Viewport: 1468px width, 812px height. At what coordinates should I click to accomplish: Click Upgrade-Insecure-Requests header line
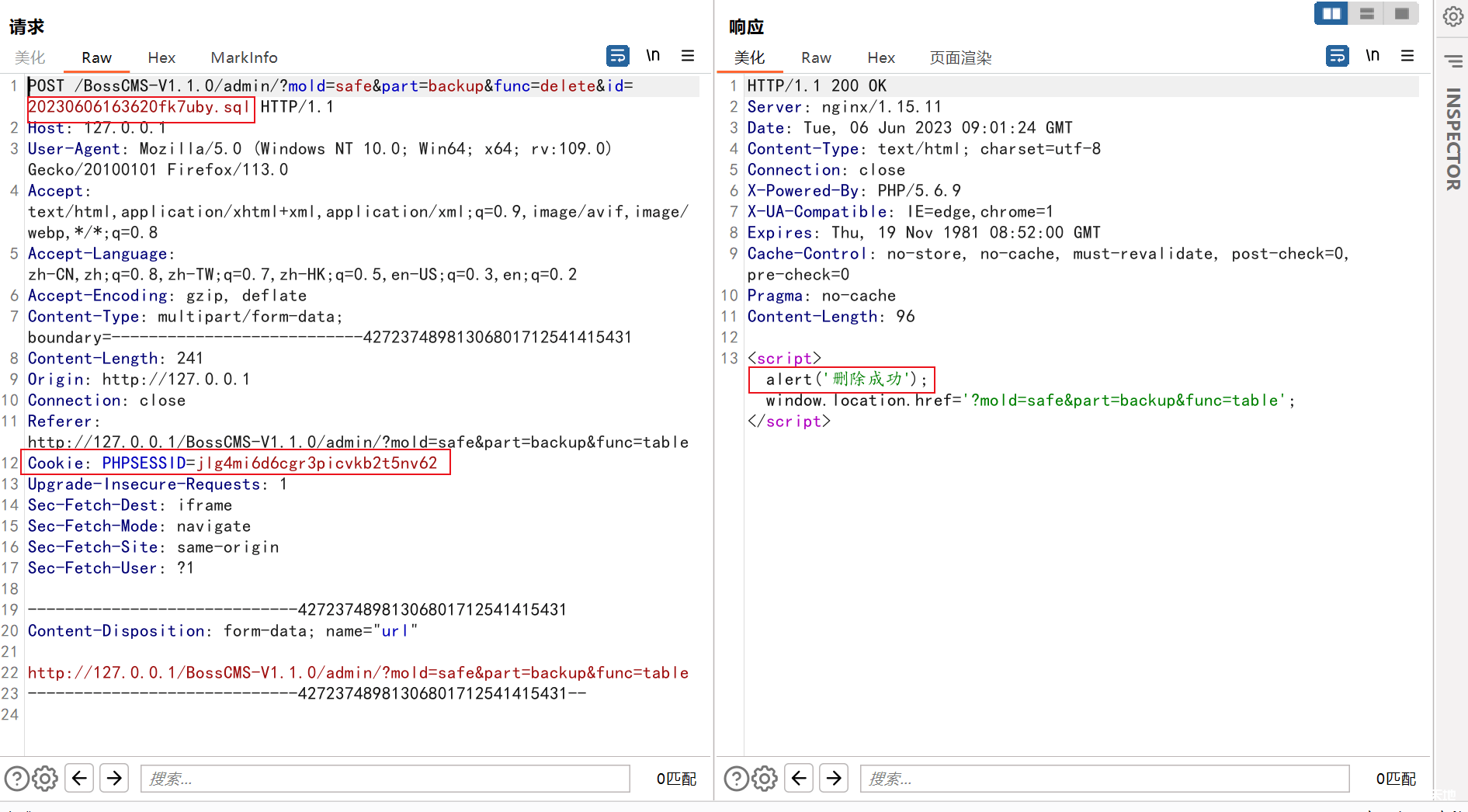(x=158, y=484)
